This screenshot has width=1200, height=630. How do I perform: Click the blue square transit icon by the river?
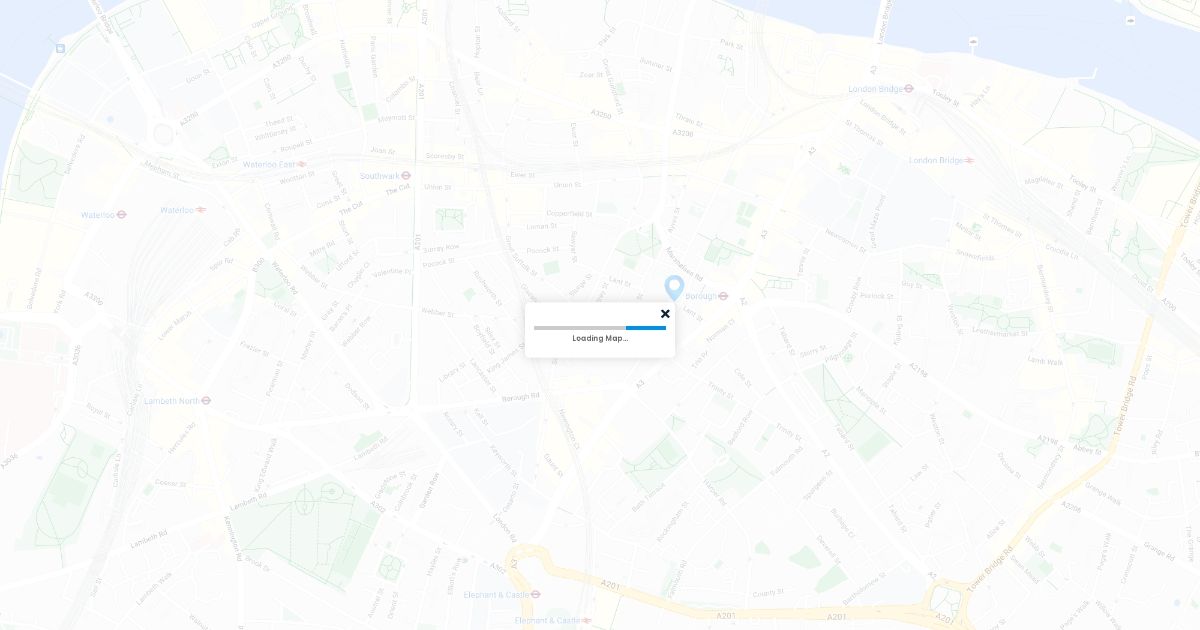coord(61,48)
